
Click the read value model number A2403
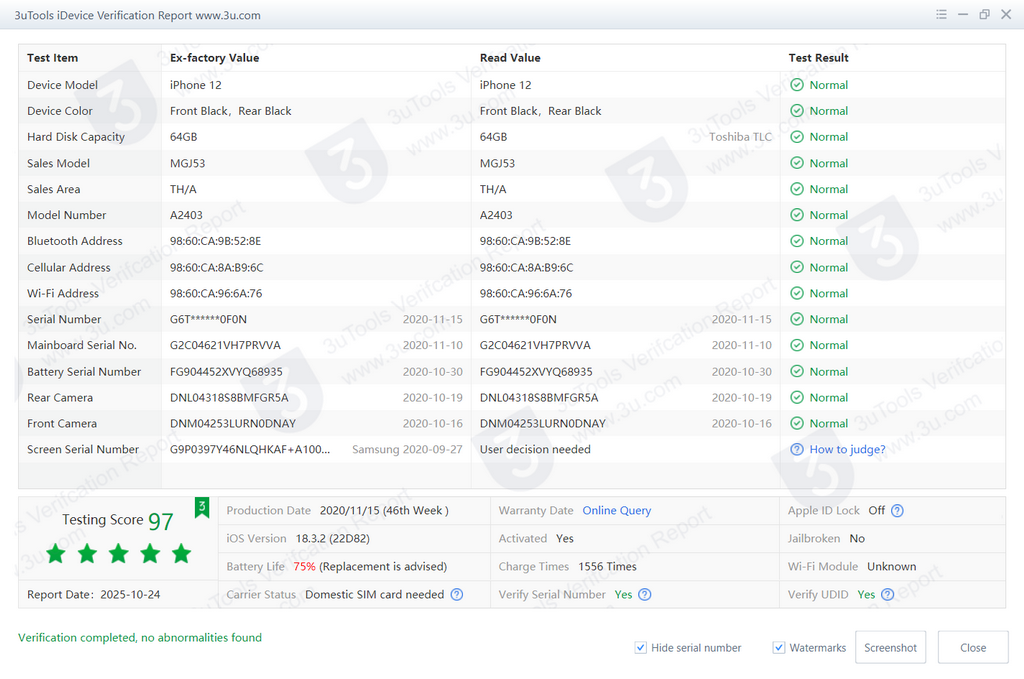click(x=496, y=215)
